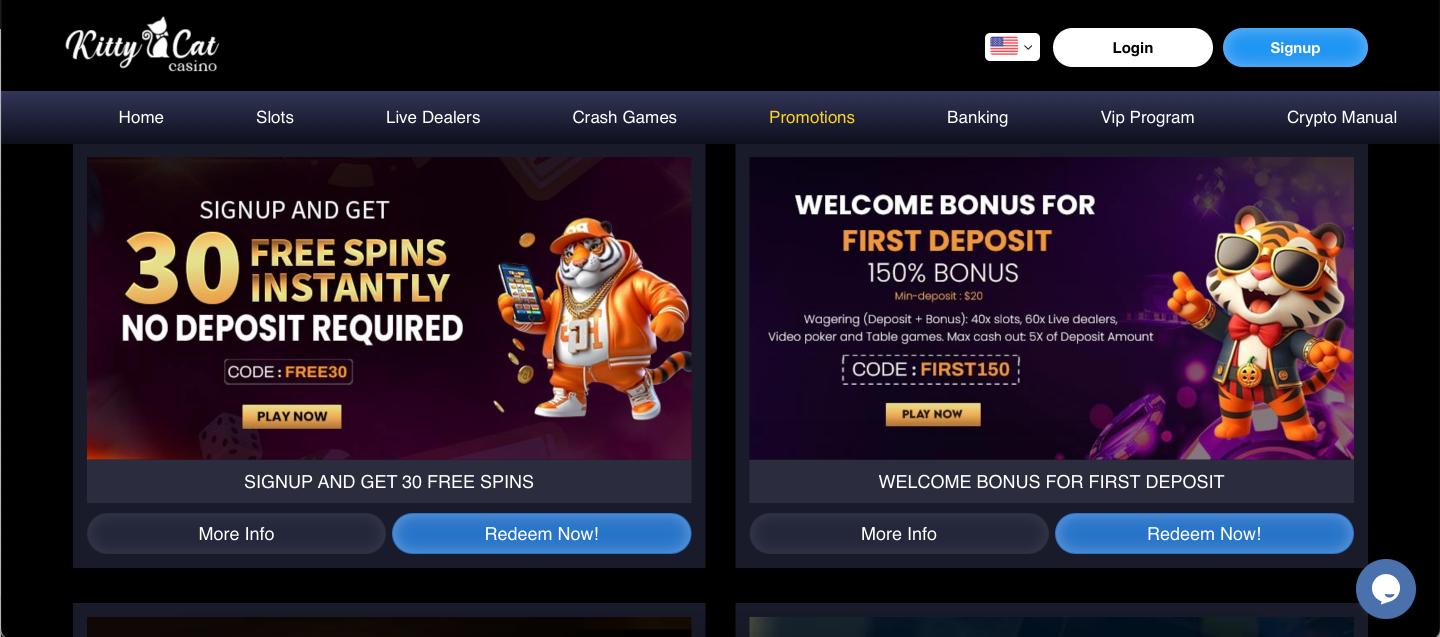The width and height of the screenshot is (1440, 637).
Task: Click the first deposit bonus banner
Action: (1051, 308)
